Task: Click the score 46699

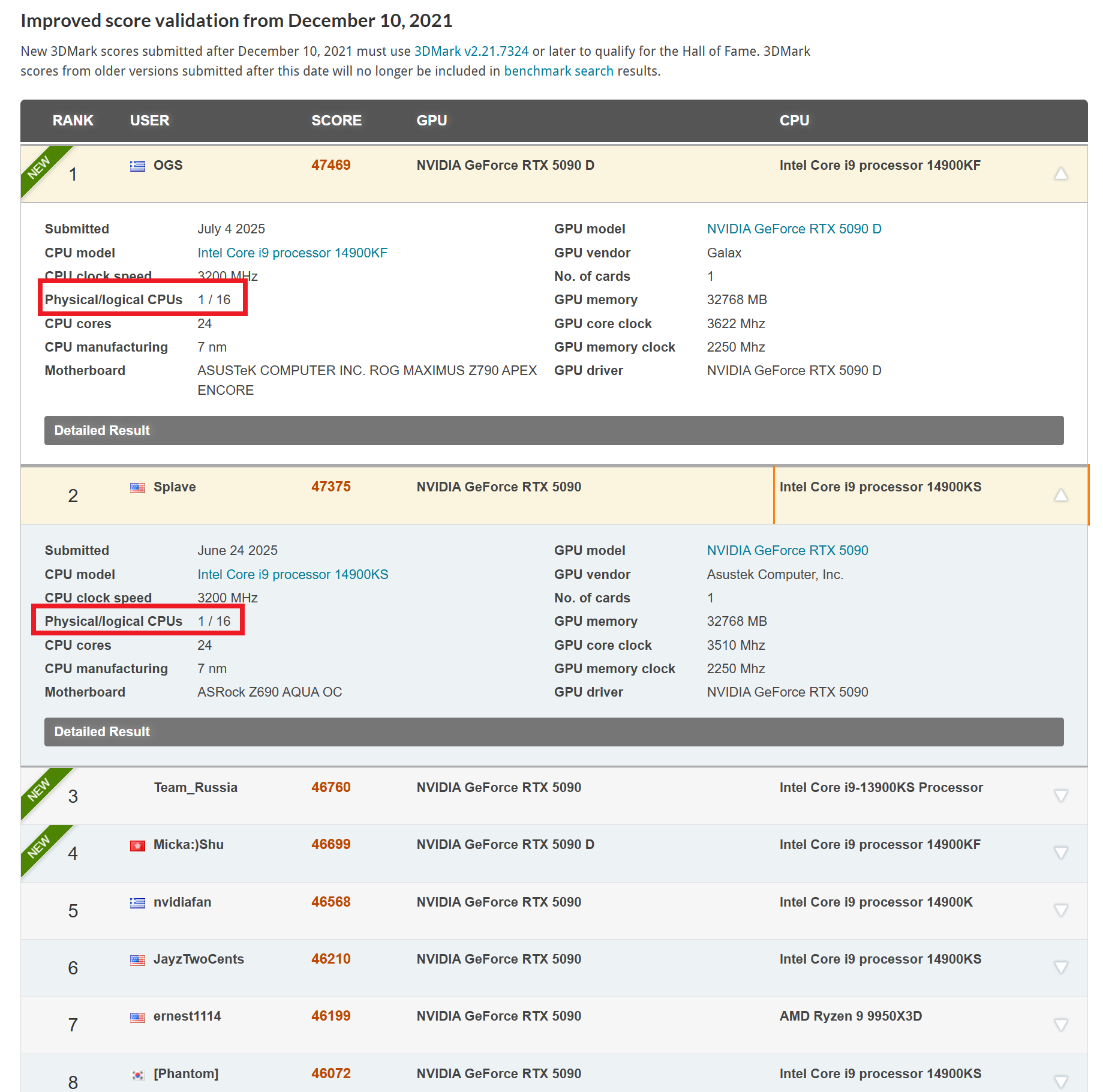Action: [330, 845]
